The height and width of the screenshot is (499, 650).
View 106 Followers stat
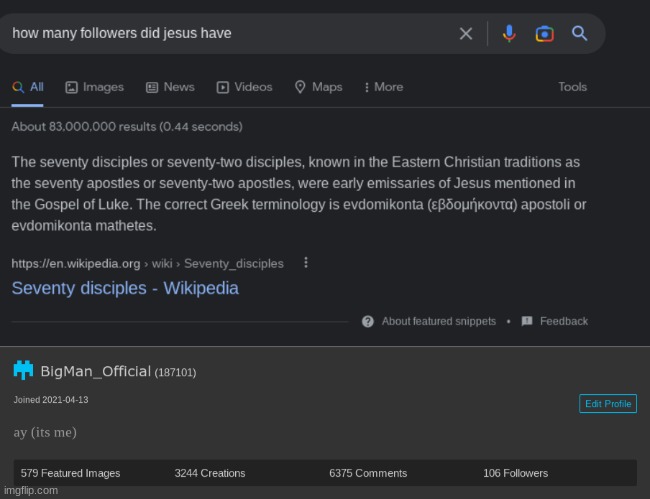tap(516, 473)
